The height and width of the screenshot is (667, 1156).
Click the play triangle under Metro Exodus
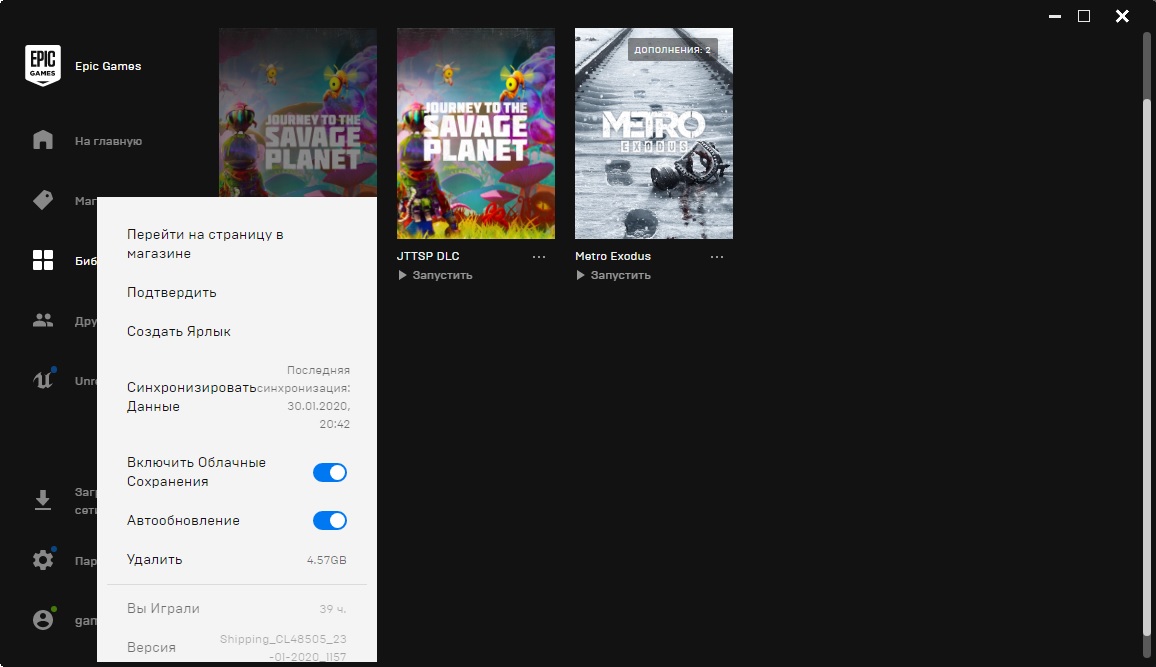(x=580, y=275)
